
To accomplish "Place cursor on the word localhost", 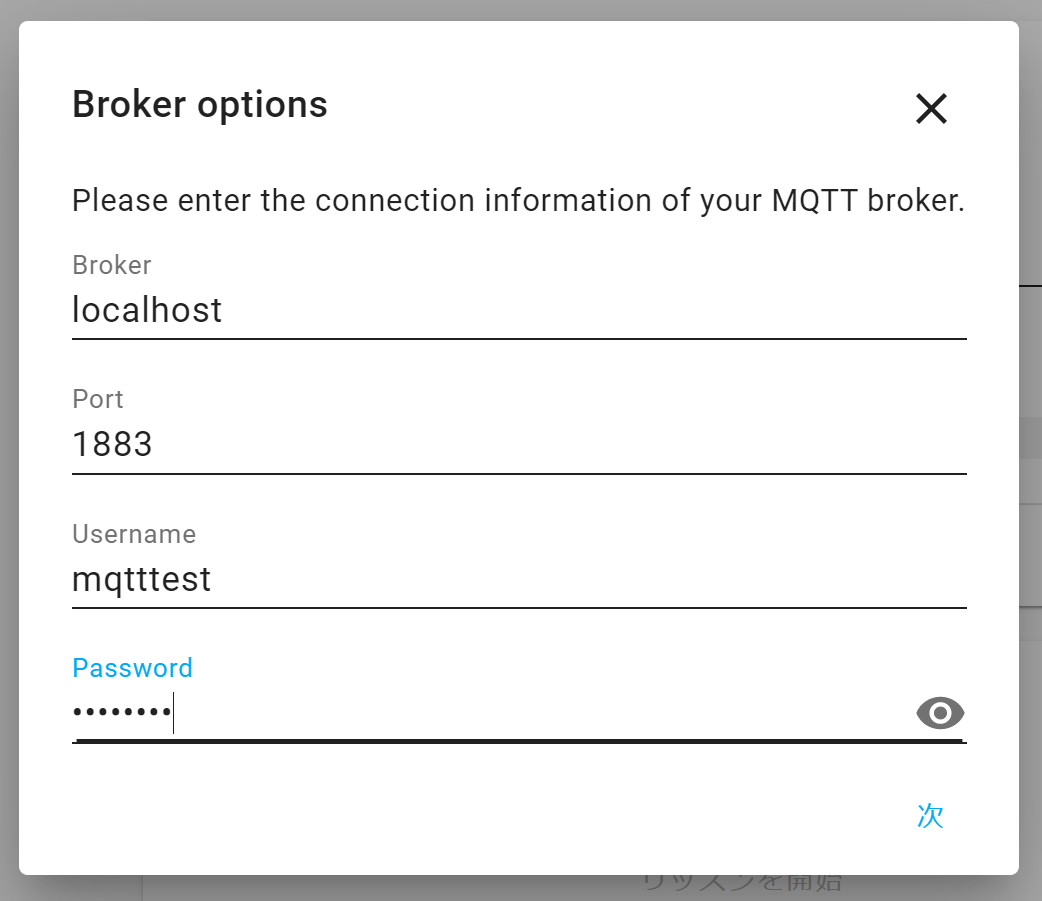I will [147, 310].
